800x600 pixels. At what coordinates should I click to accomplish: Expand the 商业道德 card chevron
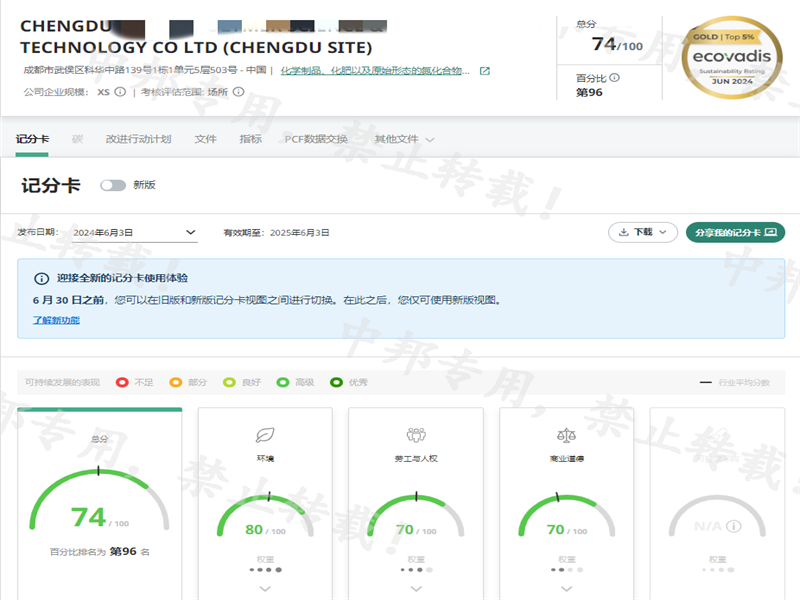[x=566, y=589]
